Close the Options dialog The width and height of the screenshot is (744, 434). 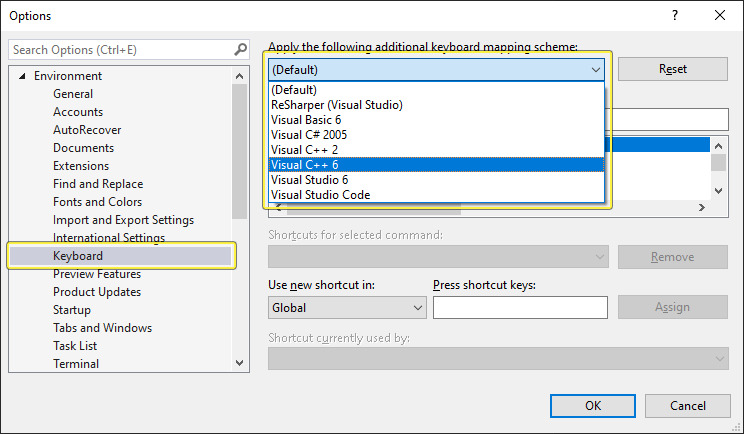720,15
